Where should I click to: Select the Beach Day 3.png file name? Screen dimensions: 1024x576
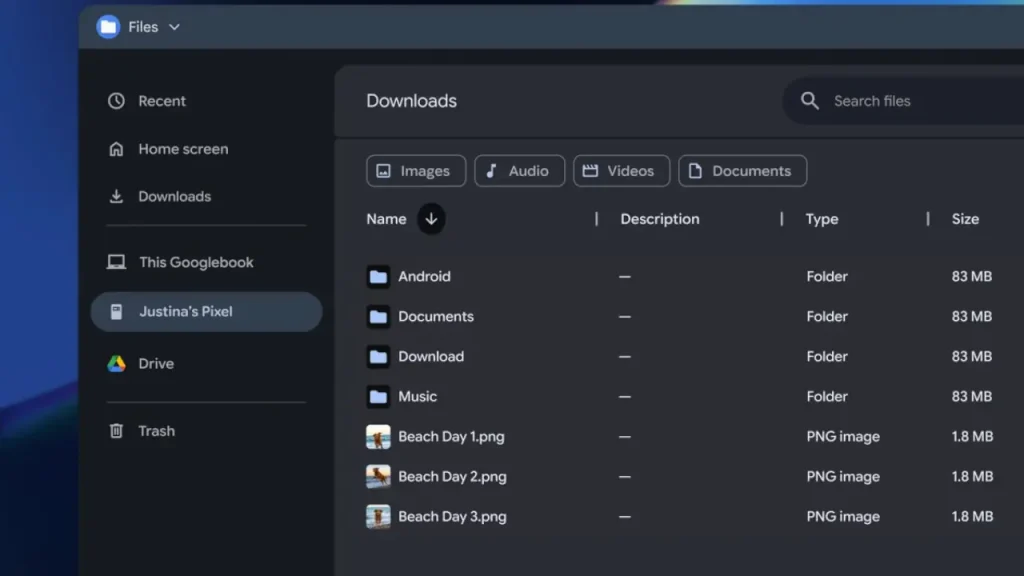coord(453,517)
